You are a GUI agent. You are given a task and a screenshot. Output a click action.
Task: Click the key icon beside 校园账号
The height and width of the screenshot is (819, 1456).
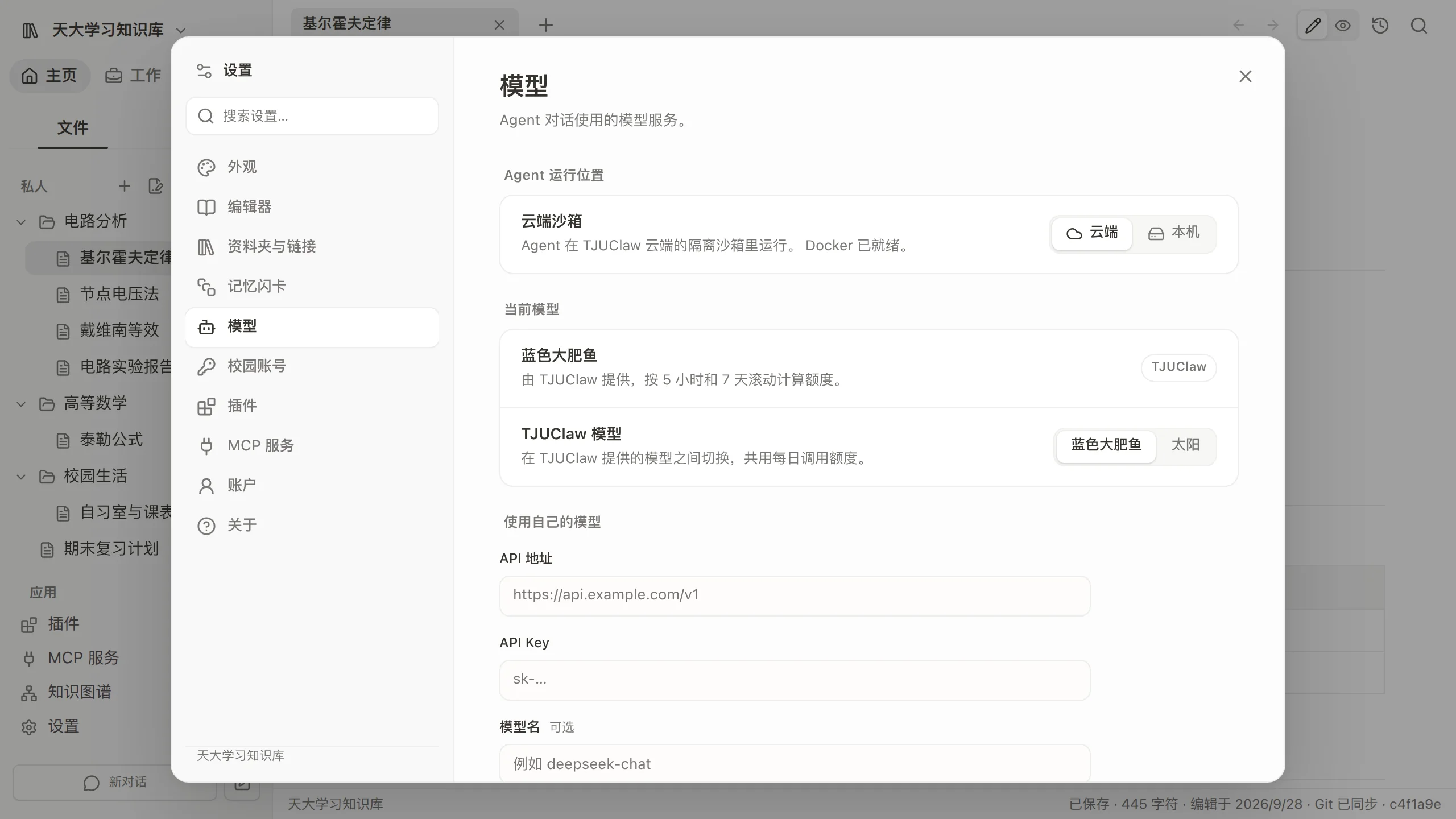click(x=206, y=367)
